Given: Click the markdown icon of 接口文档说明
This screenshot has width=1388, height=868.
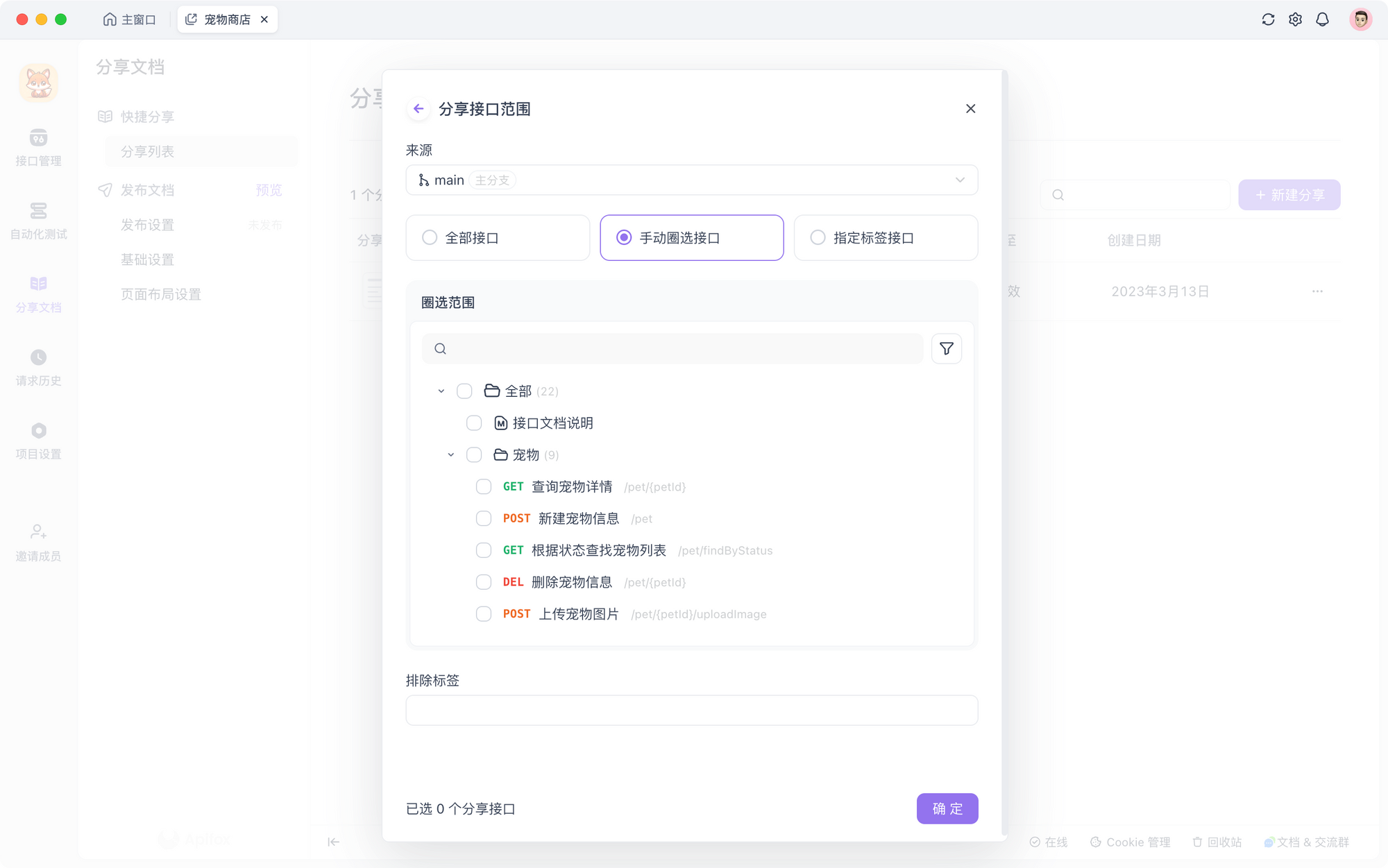Looking at the screenshot, I should click(500, 423).
